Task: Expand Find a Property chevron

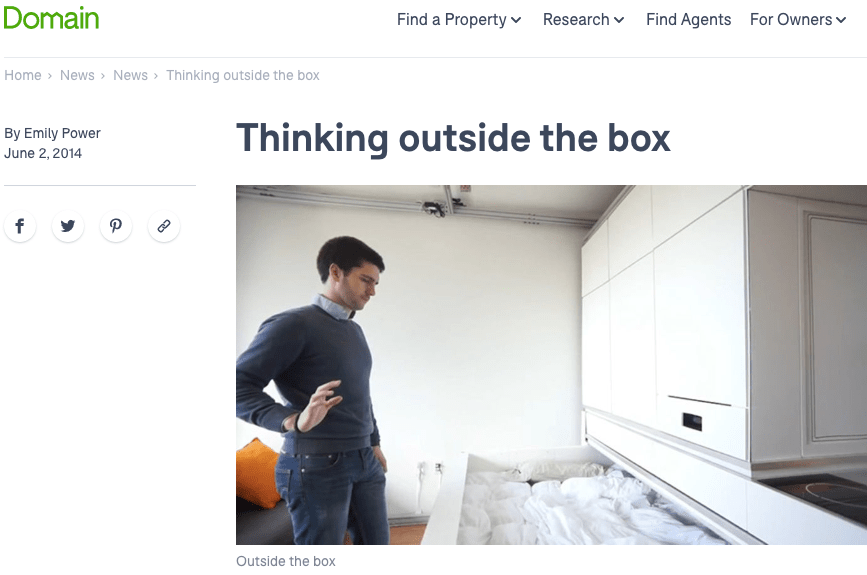Action: coord(516,20)
